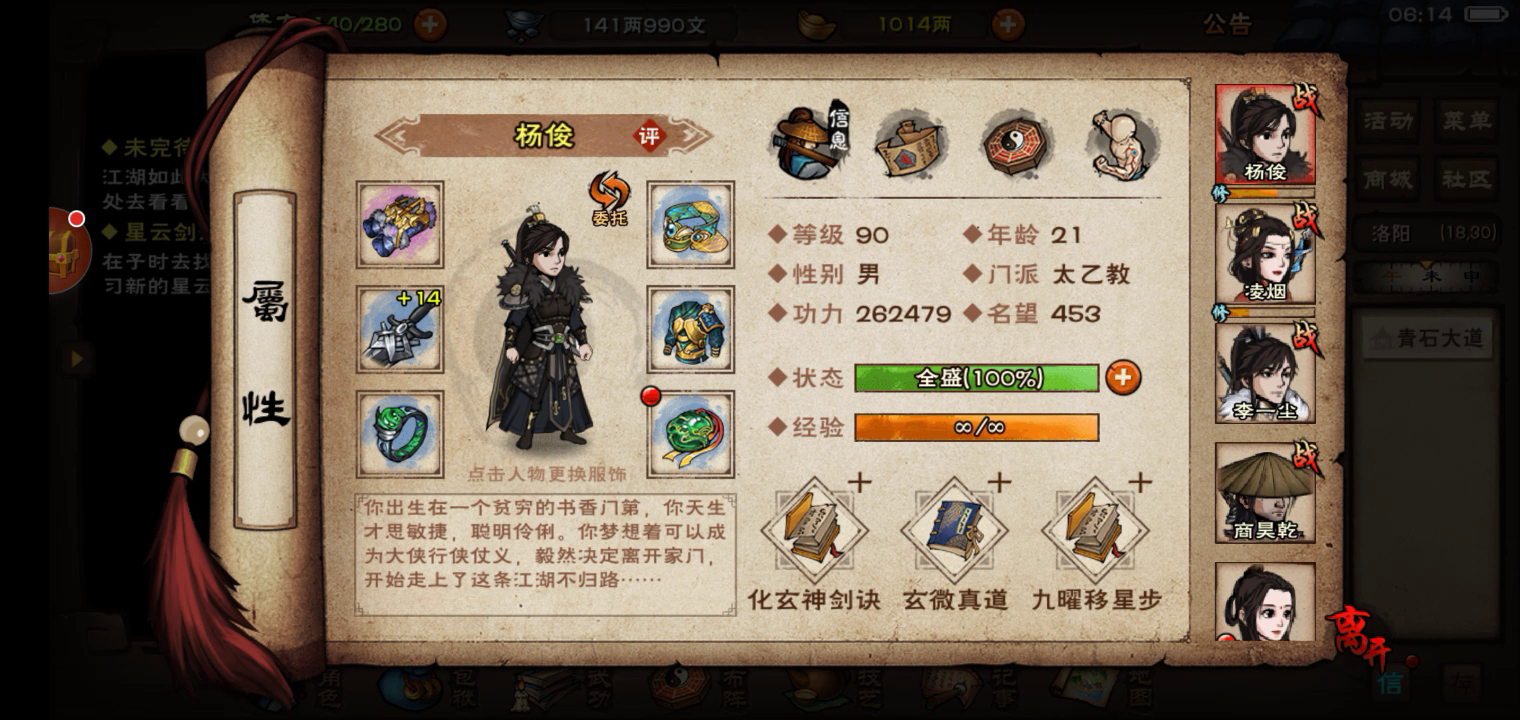Select the +14 weapon equipment slot
Image resolution: width=1520 pixels, height=720 pixels.
point(400,329)
